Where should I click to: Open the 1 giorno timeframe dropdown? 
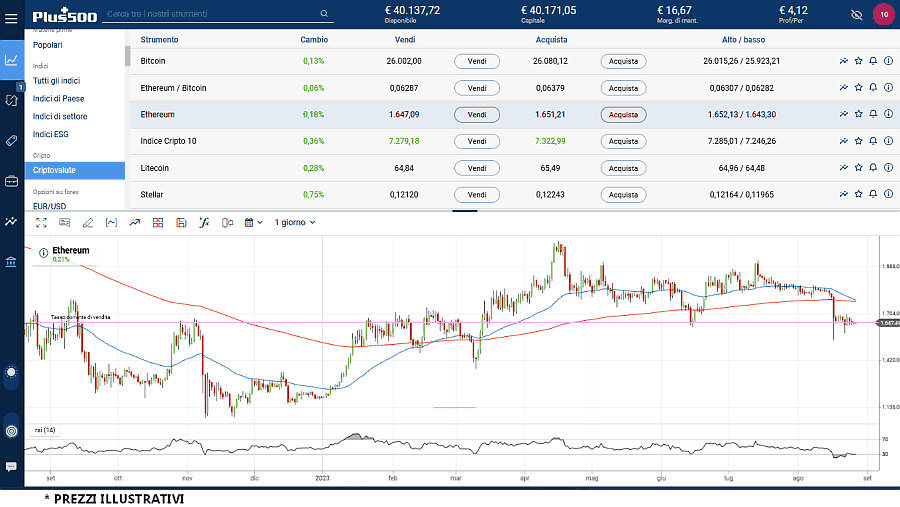click(295, 222)
